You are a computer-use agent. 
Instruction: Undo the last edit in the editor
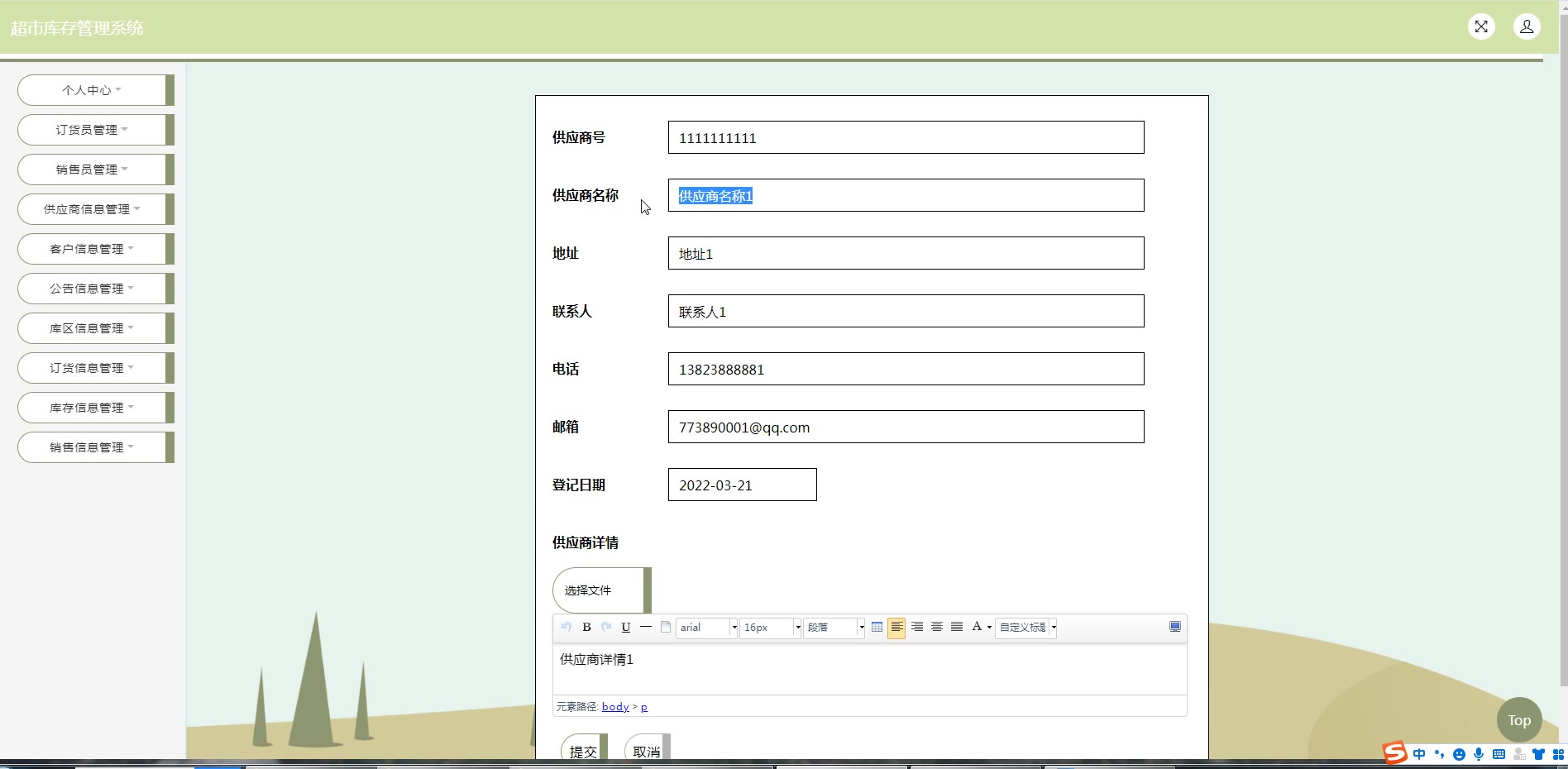pyautogui.click(x=566, y=627)
